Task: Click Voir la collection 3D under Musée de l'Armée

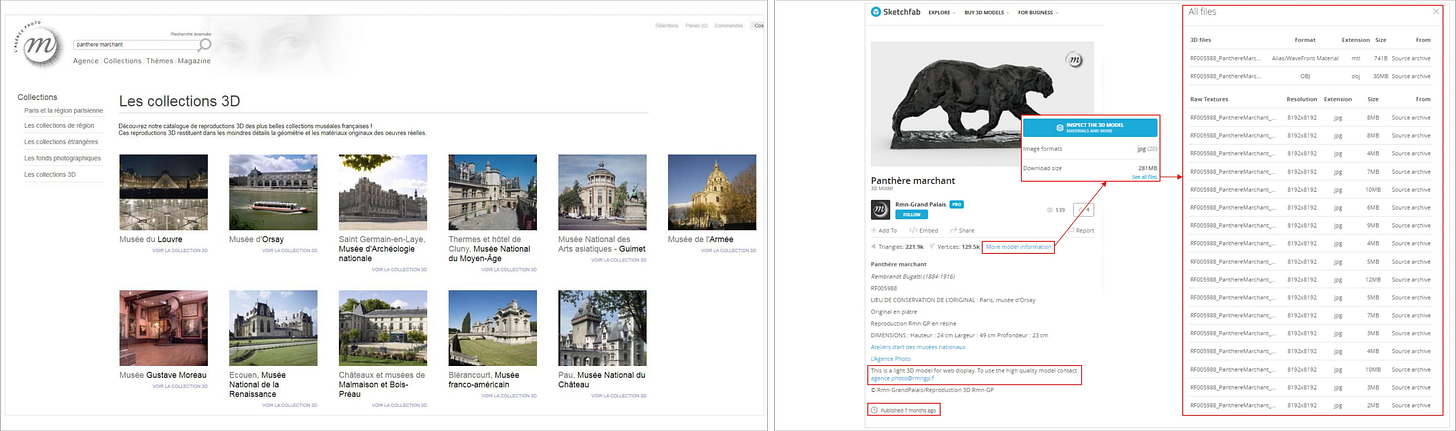Action: tap(729, 250)
